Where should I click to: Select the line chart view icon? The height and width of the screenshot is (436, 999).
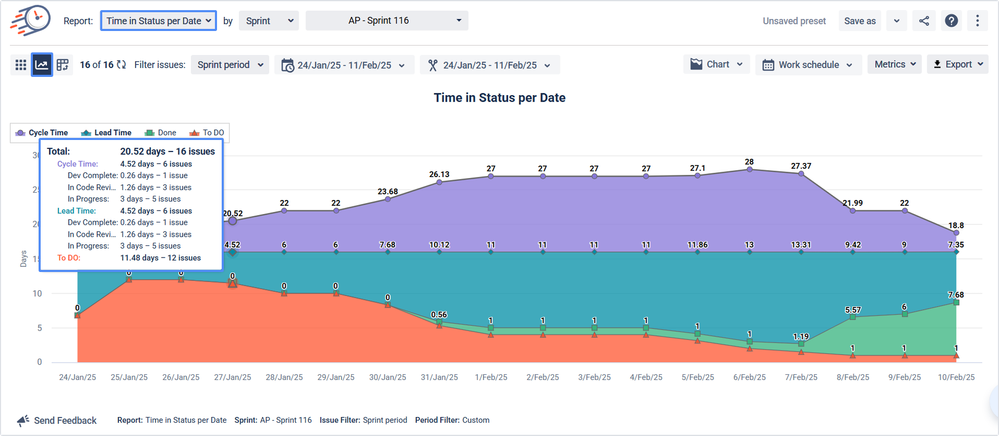pyautogui.click(x=41, y=64)
